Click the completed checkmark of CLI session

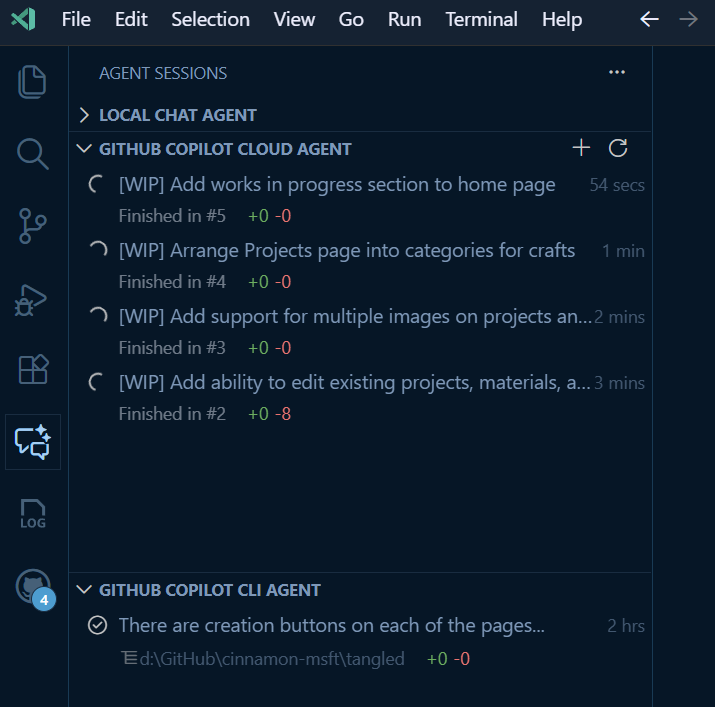coord(98,625)
